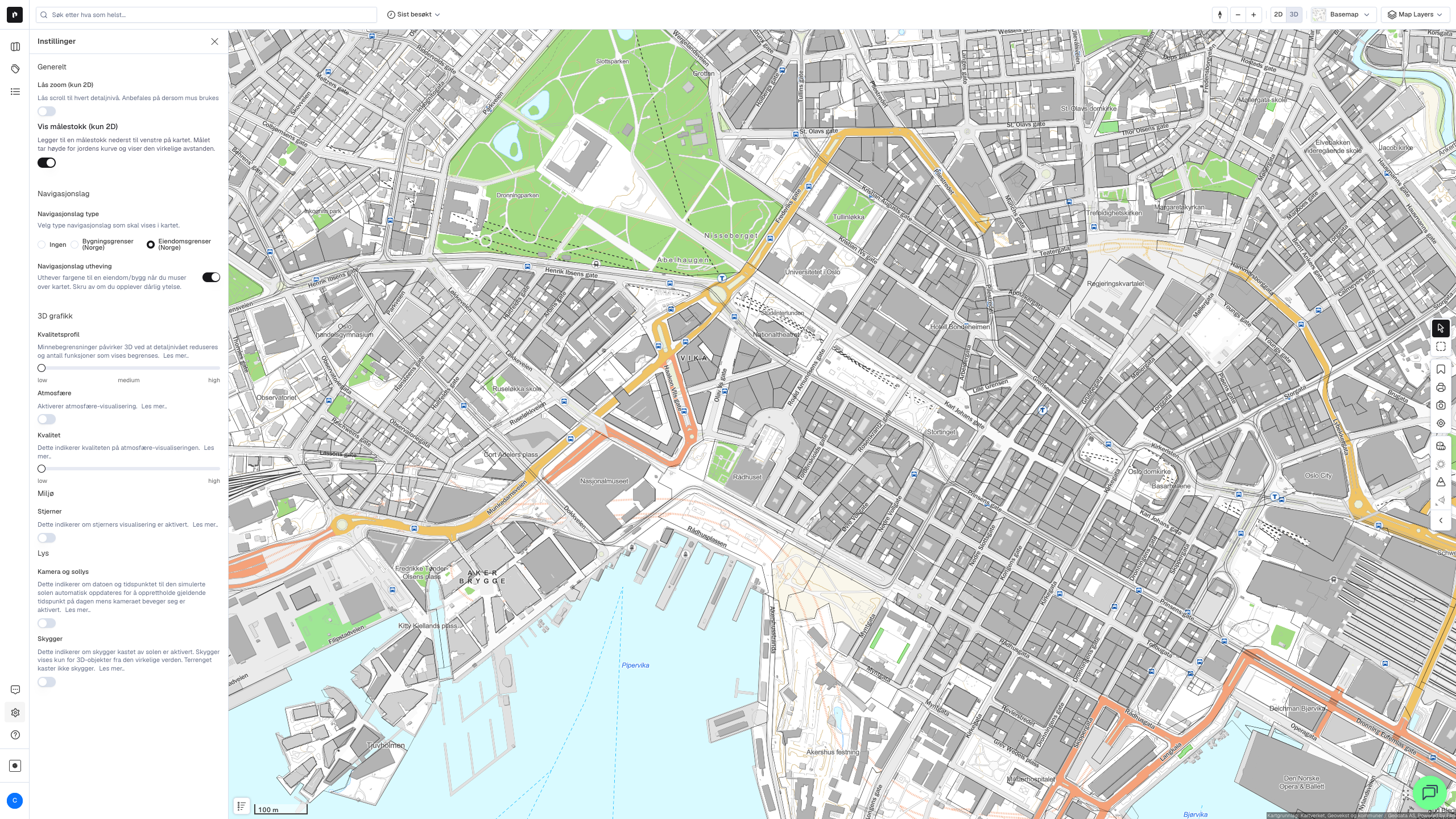Click the Rådhuset label on the map
The width and height of the screenshot is (1456, 819).
point(747,477)
